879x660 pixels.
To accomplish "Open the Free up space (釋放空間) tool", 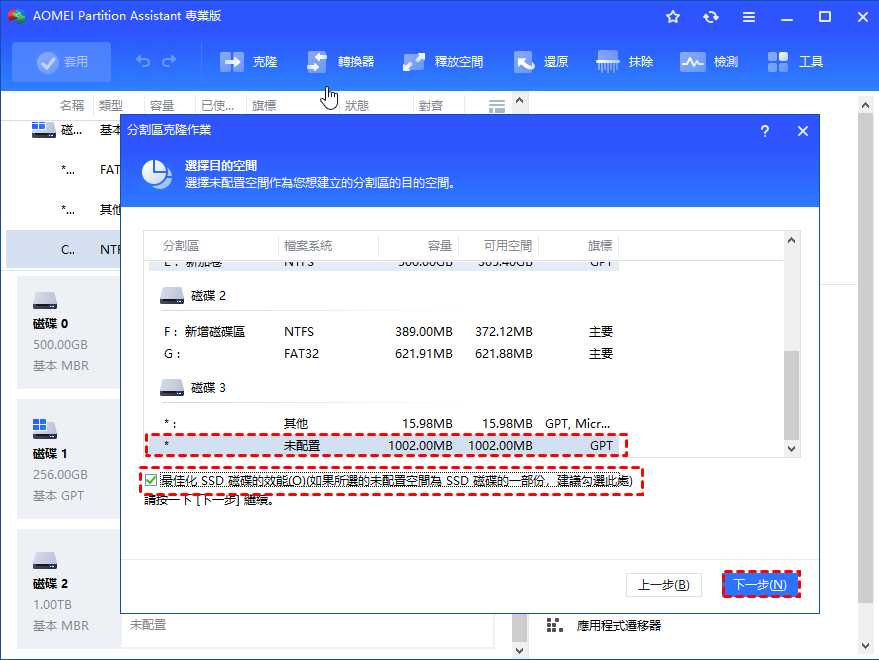I will 443,62.
